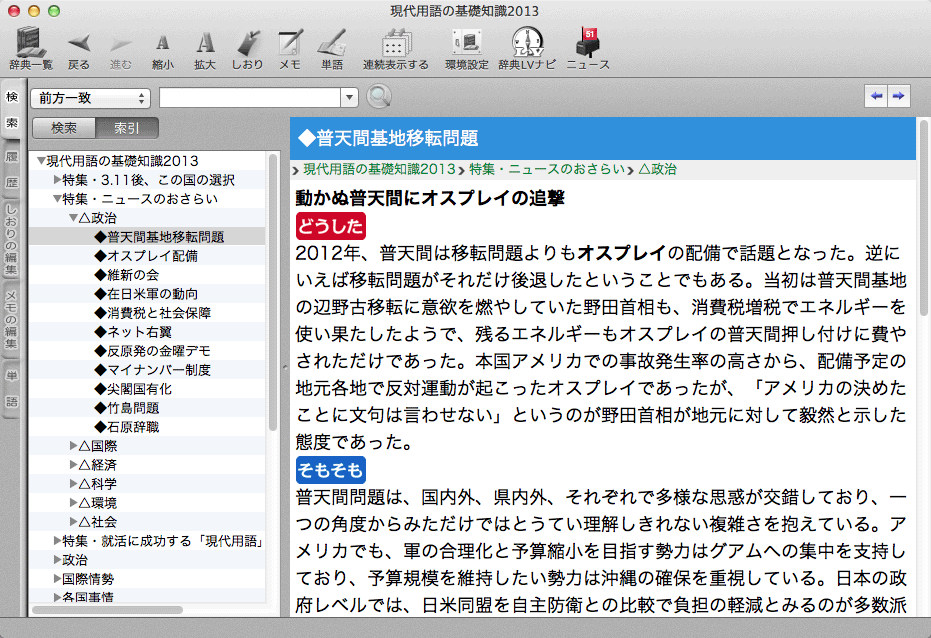
Task: Shrink text with the 縮小 icon
Action: tap(162, 49)
